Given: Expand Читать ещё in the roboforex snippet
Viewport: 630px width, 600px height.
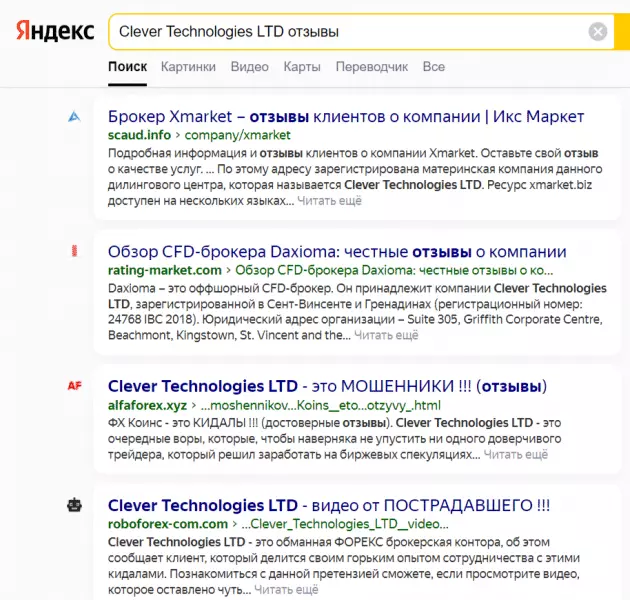Looking at the screenshot, I should coord(286,590).
